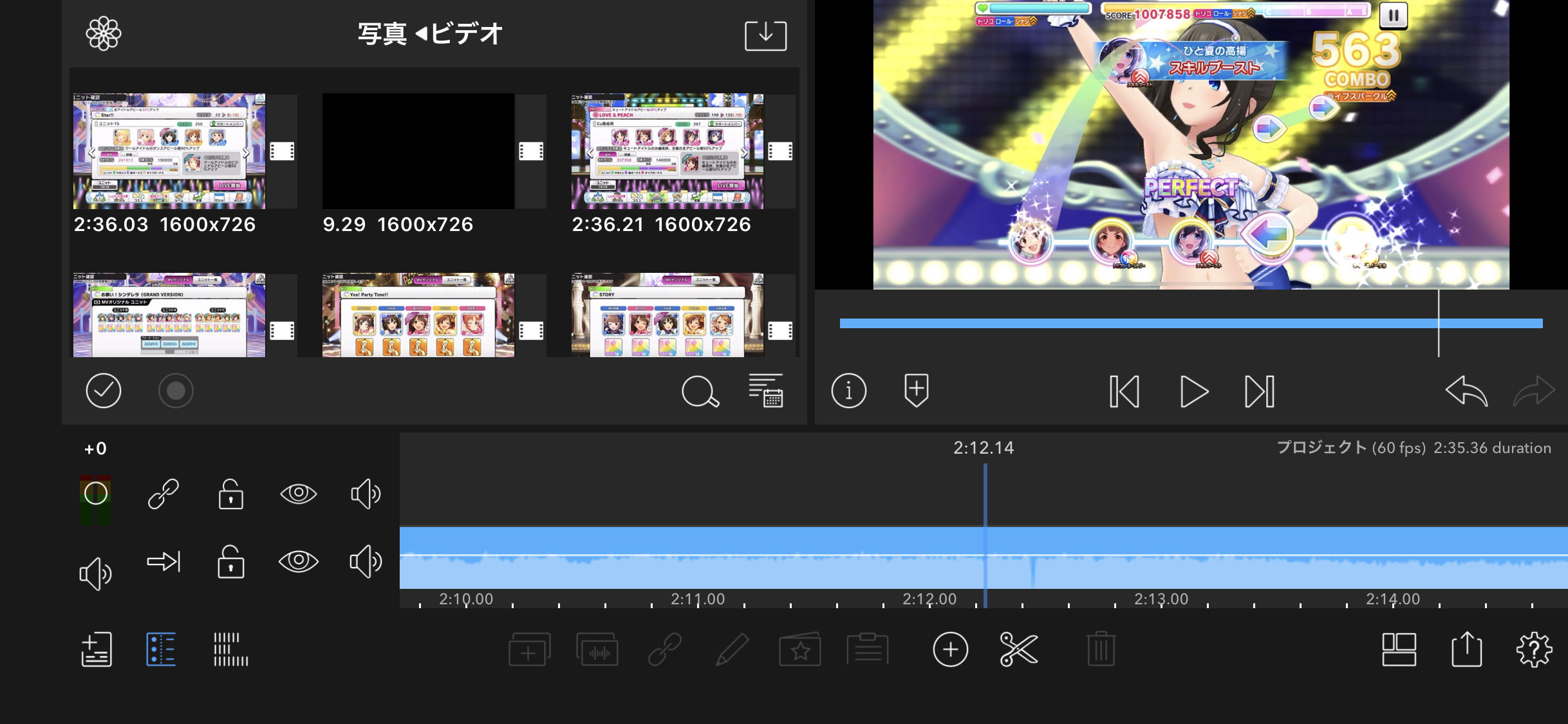Jump to the previous edit point
Viewport: 1568px width, 724px height.
tap(1125, 391)
